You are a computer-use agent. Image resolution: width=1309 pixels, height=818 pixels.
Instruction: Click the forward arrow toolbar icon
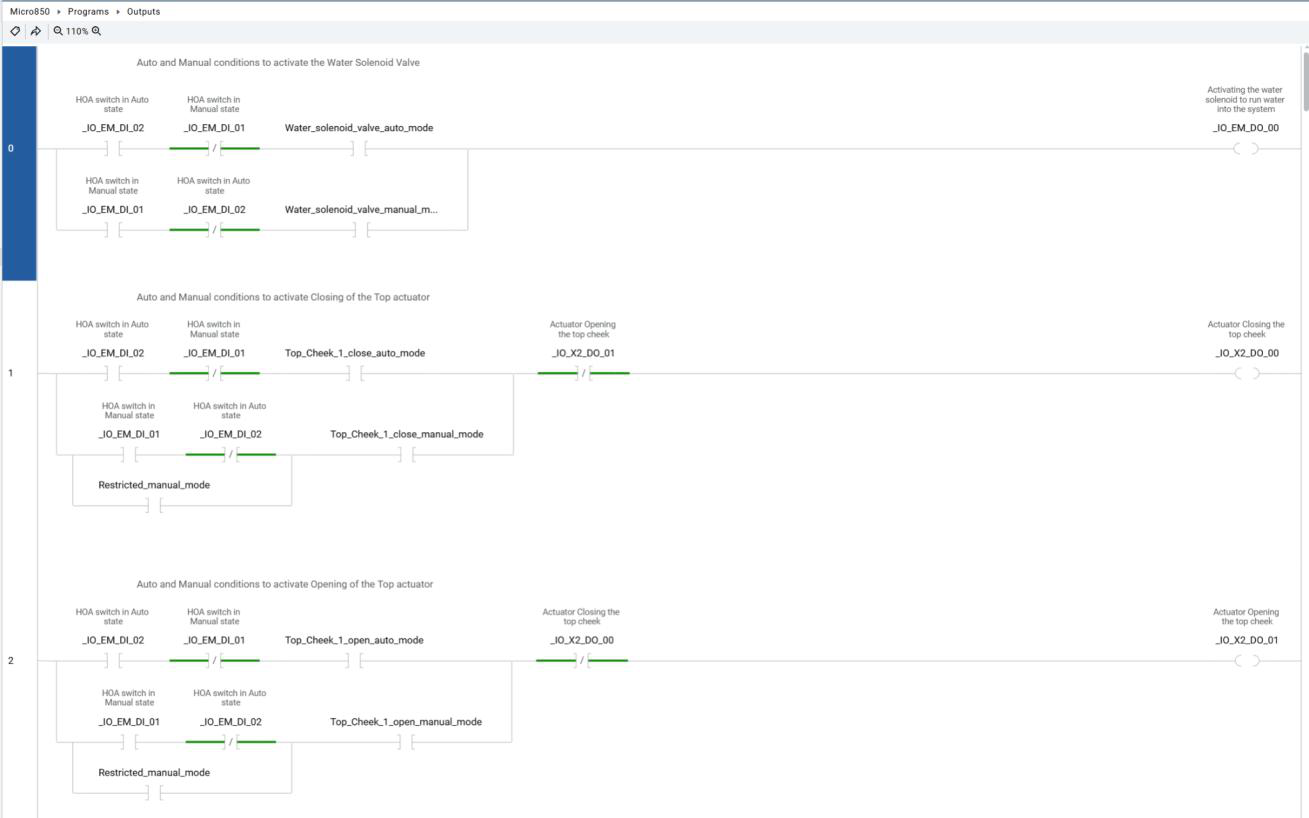coord(35,31)
